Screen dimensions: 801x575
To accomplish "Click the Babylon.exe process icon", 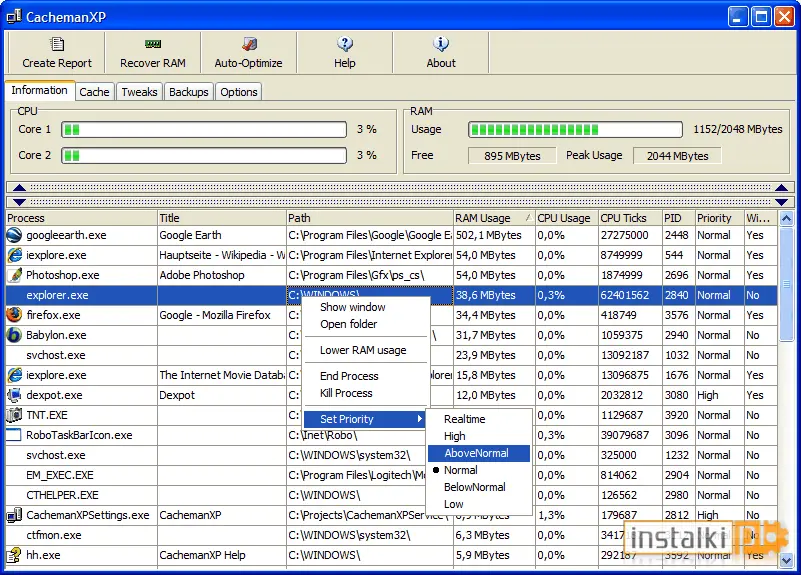I will click(14, 335).
